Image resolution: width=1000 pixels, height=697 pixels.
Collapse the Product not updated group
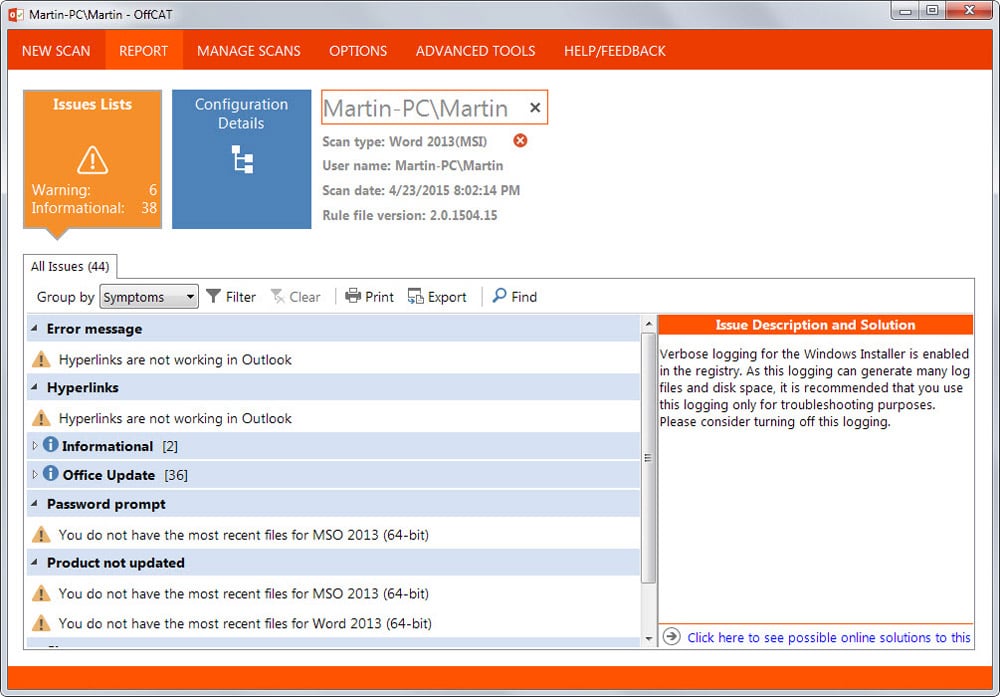point(34,562)
